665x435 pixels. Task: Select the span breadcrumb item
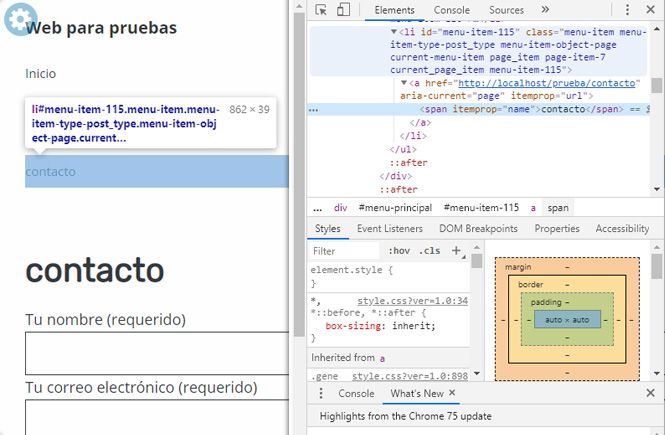558,208
